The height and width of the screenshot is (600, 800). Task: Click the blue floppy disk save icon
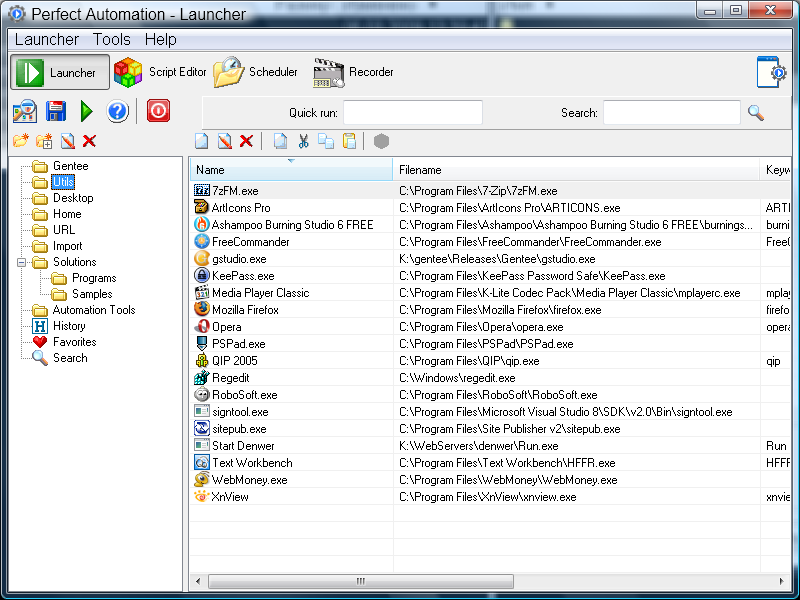point(56,111)
